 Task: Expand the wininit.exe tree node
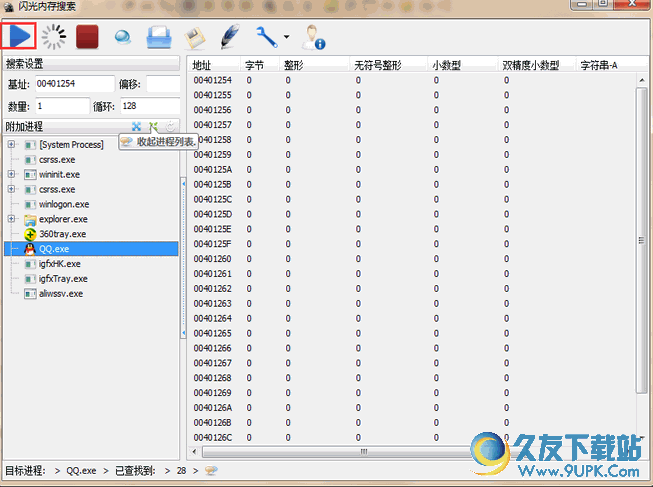[x=11, y=174]
